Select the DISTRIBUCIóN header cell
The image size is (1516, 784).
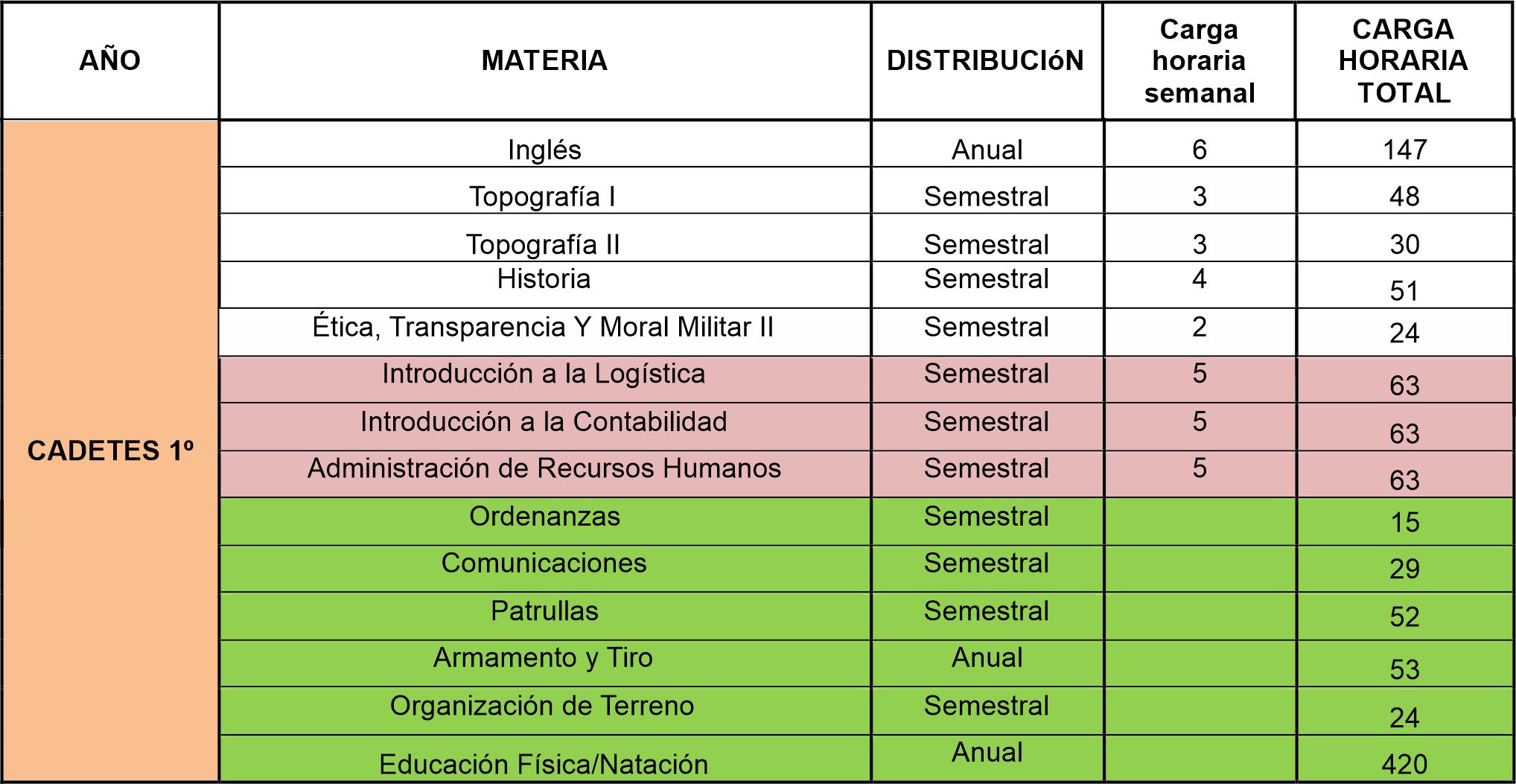[x=985, y=60]
